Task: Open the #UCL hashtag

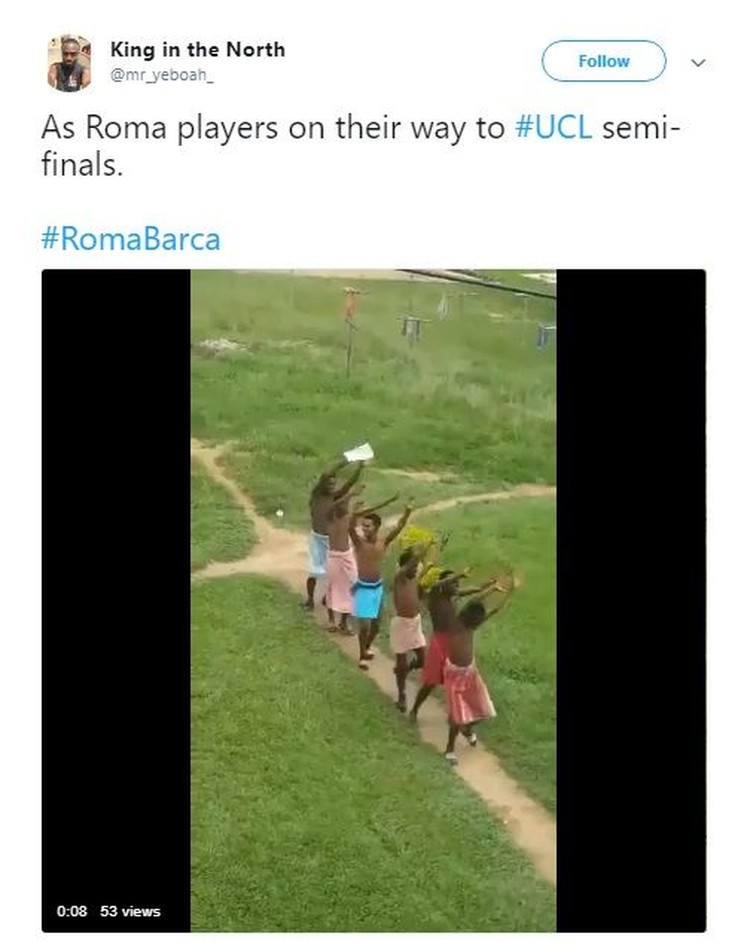Action: pos(553,128)
